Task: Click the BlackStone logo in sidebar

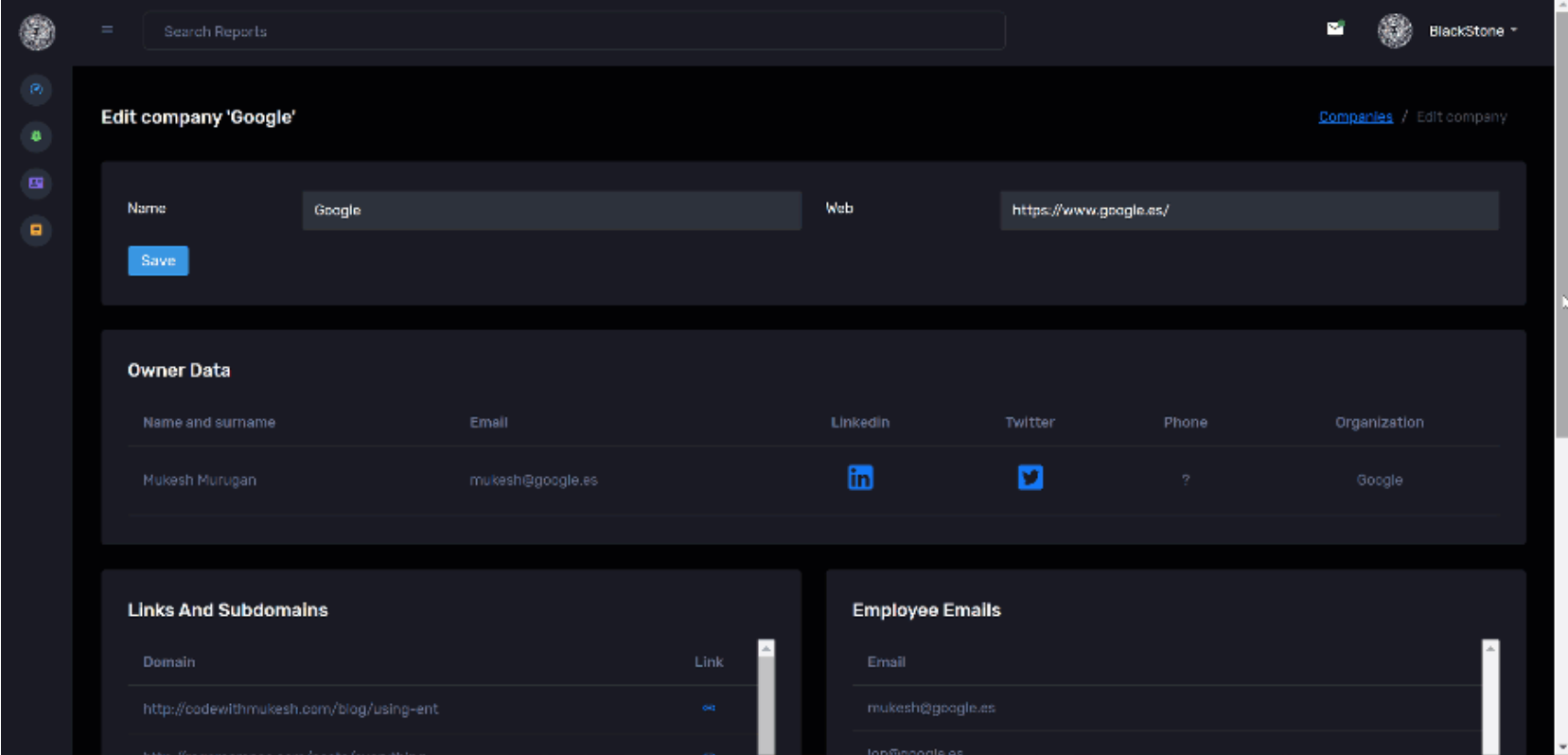Action: pyautogui.click(x=37, y=32)
